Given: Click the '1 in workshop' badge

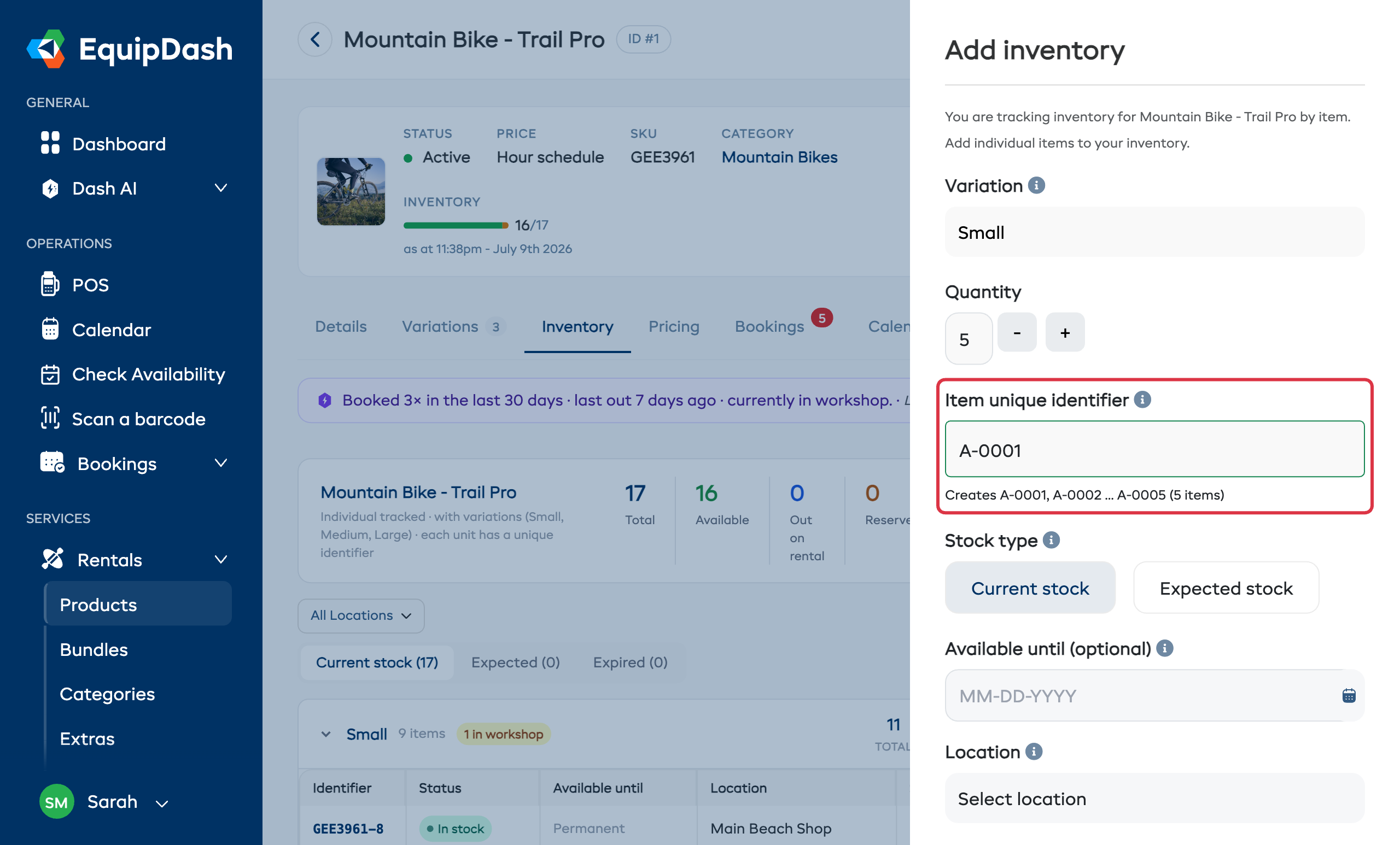Looking at the screenshot, I should point(504,733).
